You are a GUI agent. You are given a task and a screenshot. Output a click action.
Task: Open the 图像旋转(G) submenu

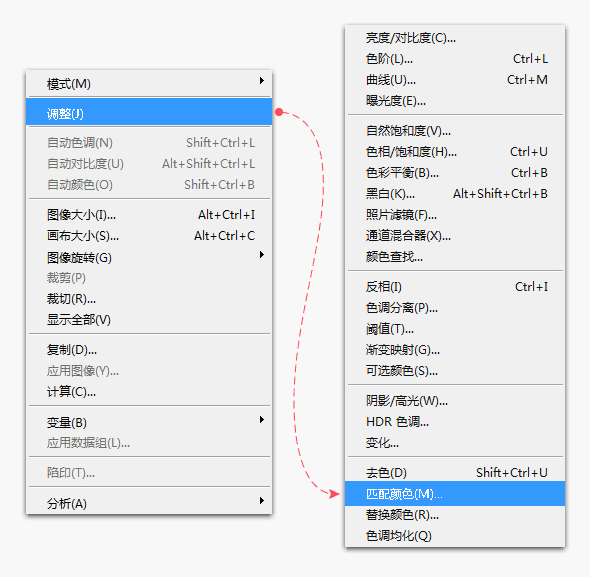pos(149,257)
